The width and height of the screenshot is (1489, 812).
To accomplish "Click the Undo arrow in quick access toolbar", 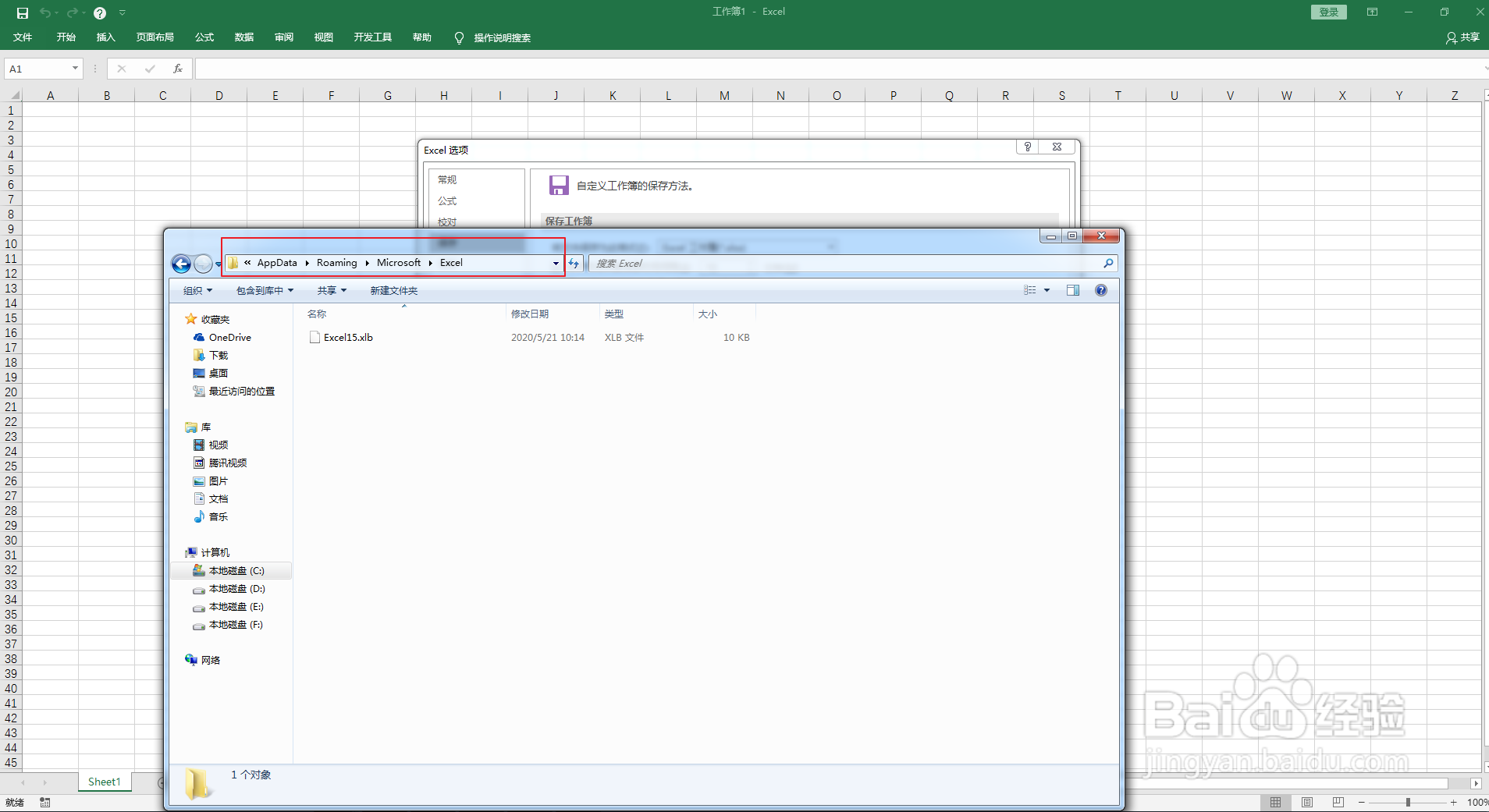I will [x=45, y=13].
